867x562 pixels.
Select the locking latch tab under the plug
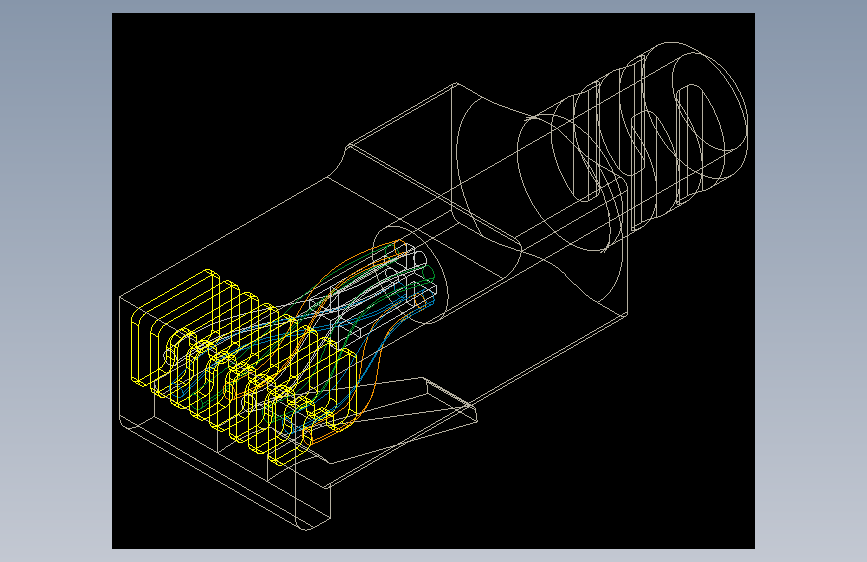pyautogui.click(x=392, y=419)
